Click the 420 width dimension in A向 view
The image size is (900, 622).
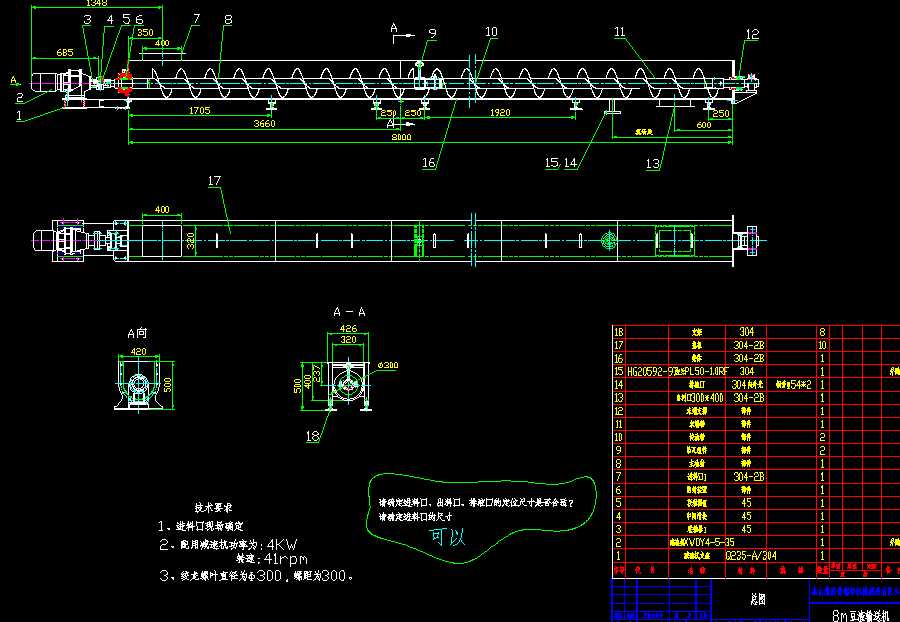tap(136, 351)
